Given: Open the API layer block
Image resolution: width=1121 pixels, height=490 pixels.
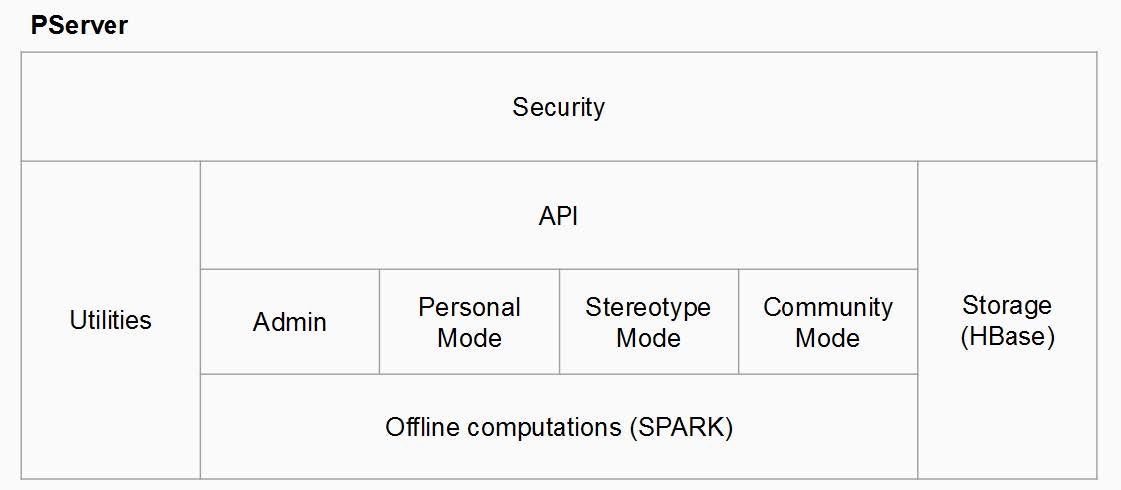Looking at the screenshot, I should point(558,215).
